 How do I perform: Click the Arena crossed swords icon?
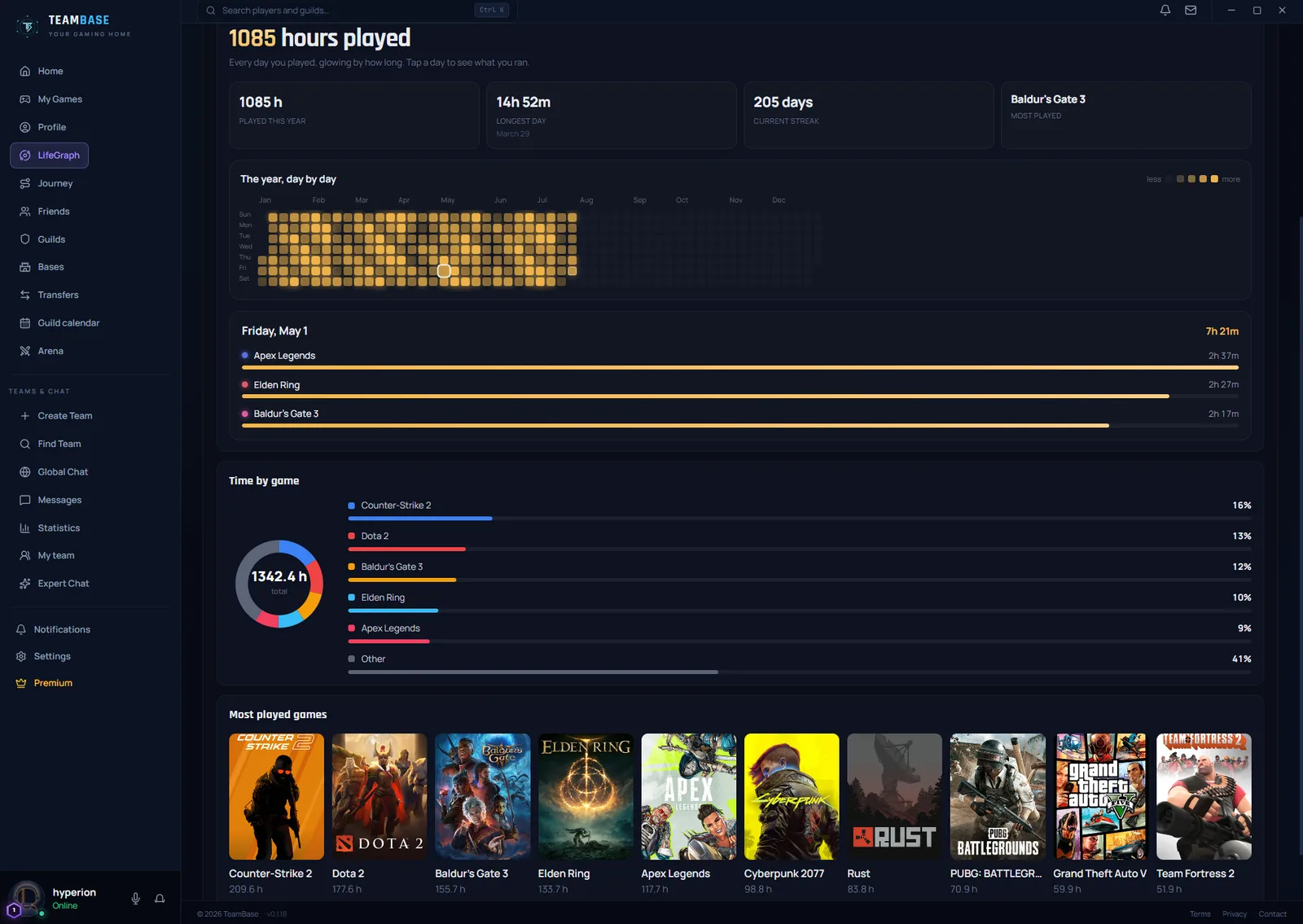pyautogui.click(x=25, y=351)
